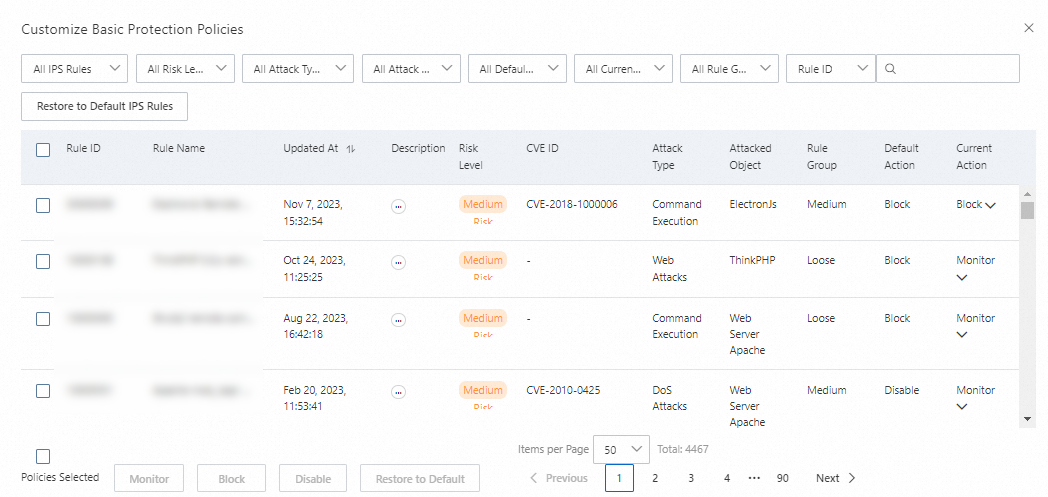The width and height of the screenshot is (1048, 497).
Task: Change current action of ElectronJs rule
Action: pos(976,205)
